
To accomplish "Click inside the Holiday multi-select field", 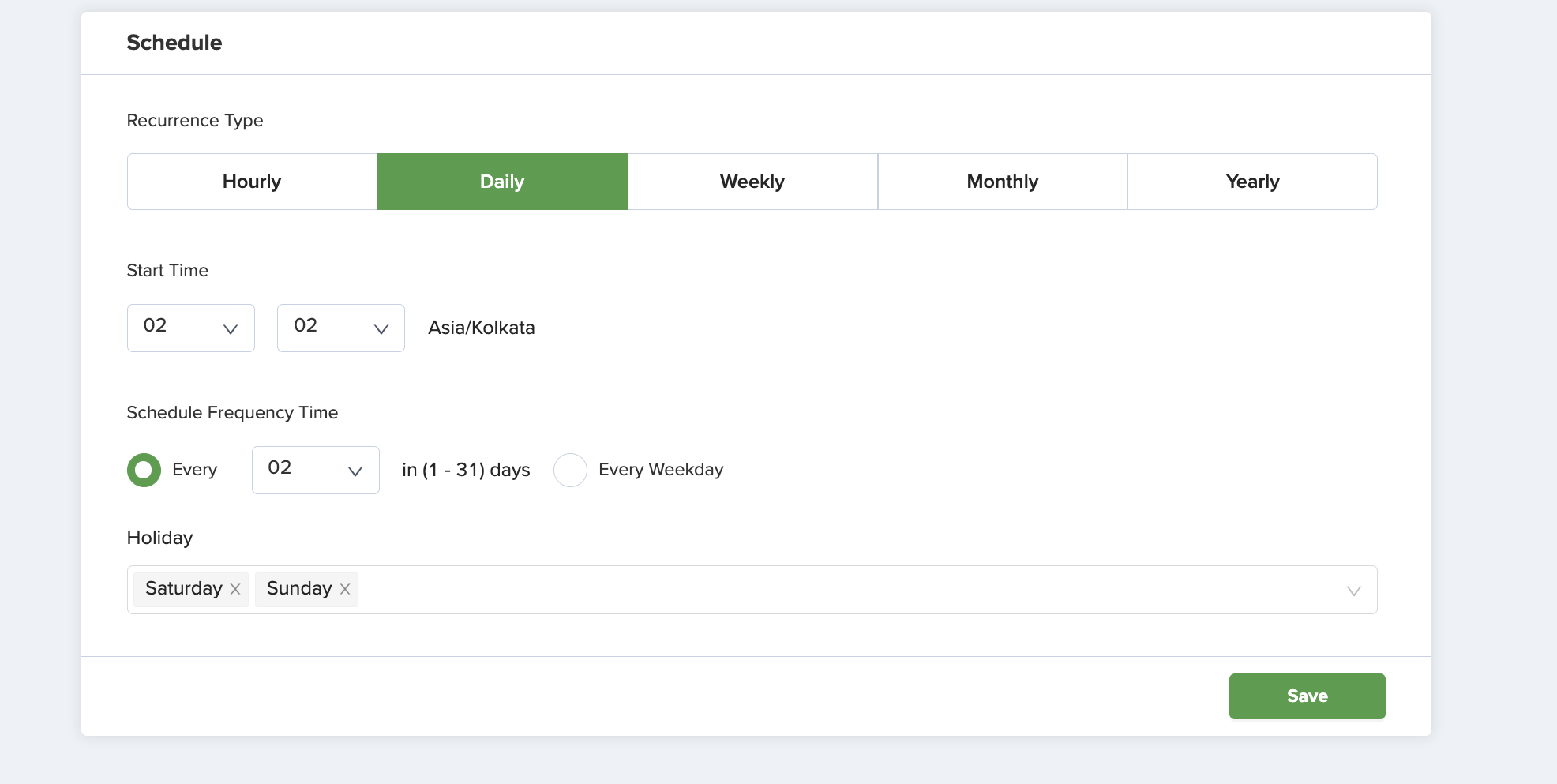I will click(752, 590).
